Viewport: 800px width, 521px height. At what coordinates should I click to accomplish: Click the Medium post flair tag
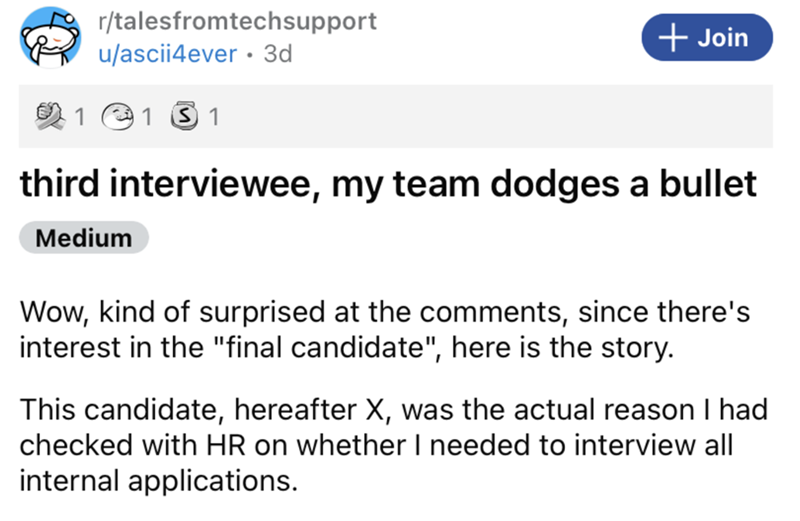[84, 238]
